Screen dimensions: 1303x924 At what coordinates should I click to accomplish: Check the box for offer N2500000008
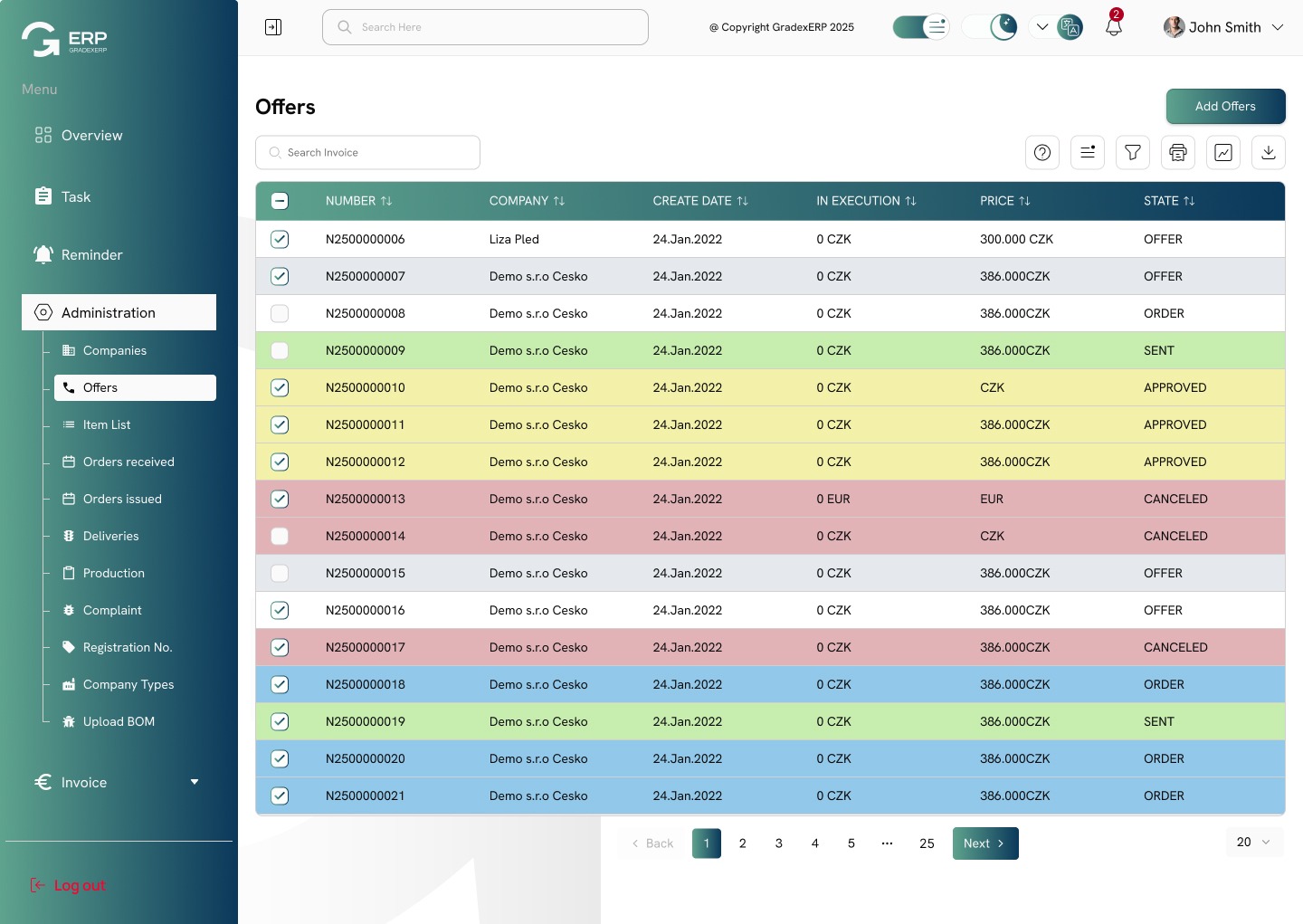[280, 313]
